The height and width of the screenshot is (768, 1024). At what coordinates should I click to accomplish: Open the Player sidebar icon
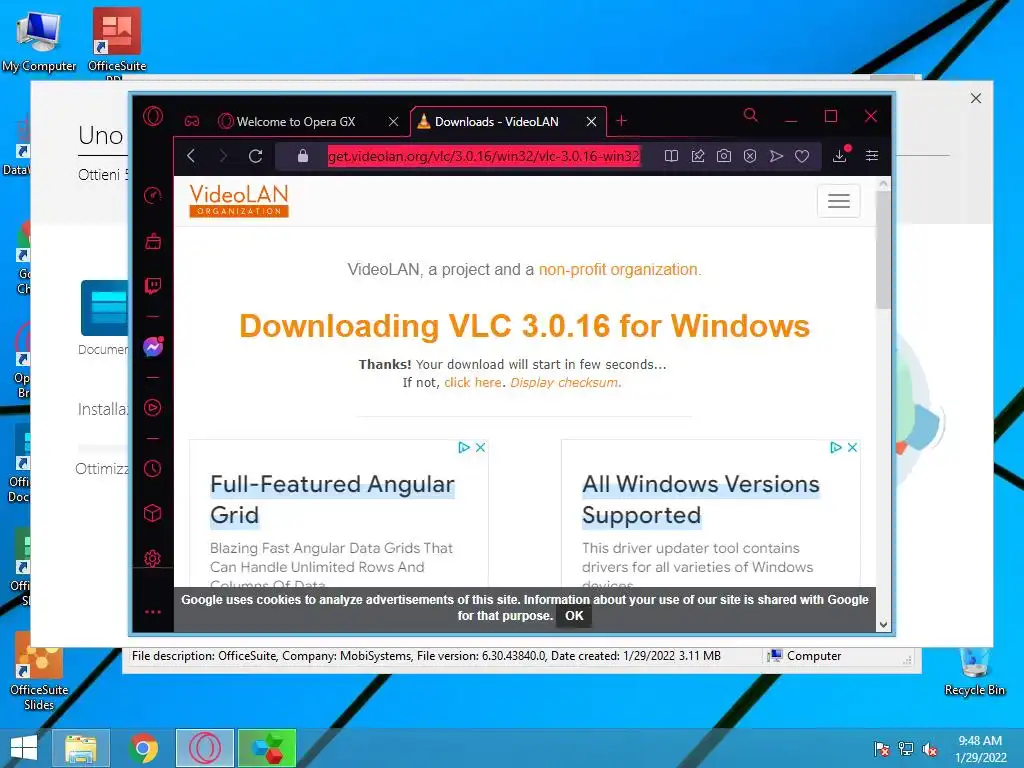tap(153, 408)
